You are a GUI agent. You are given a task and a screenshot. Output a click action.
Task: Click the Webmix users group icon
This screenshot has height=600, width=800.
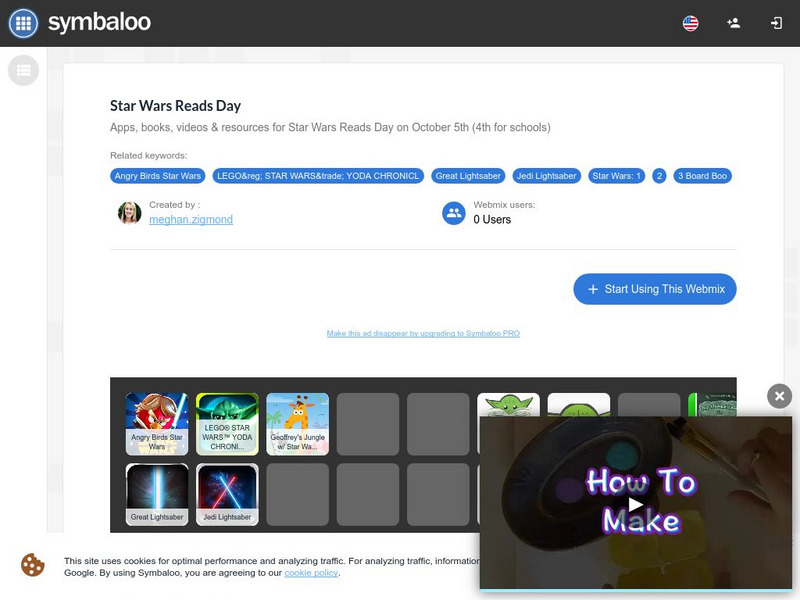[x=454, y=213]
